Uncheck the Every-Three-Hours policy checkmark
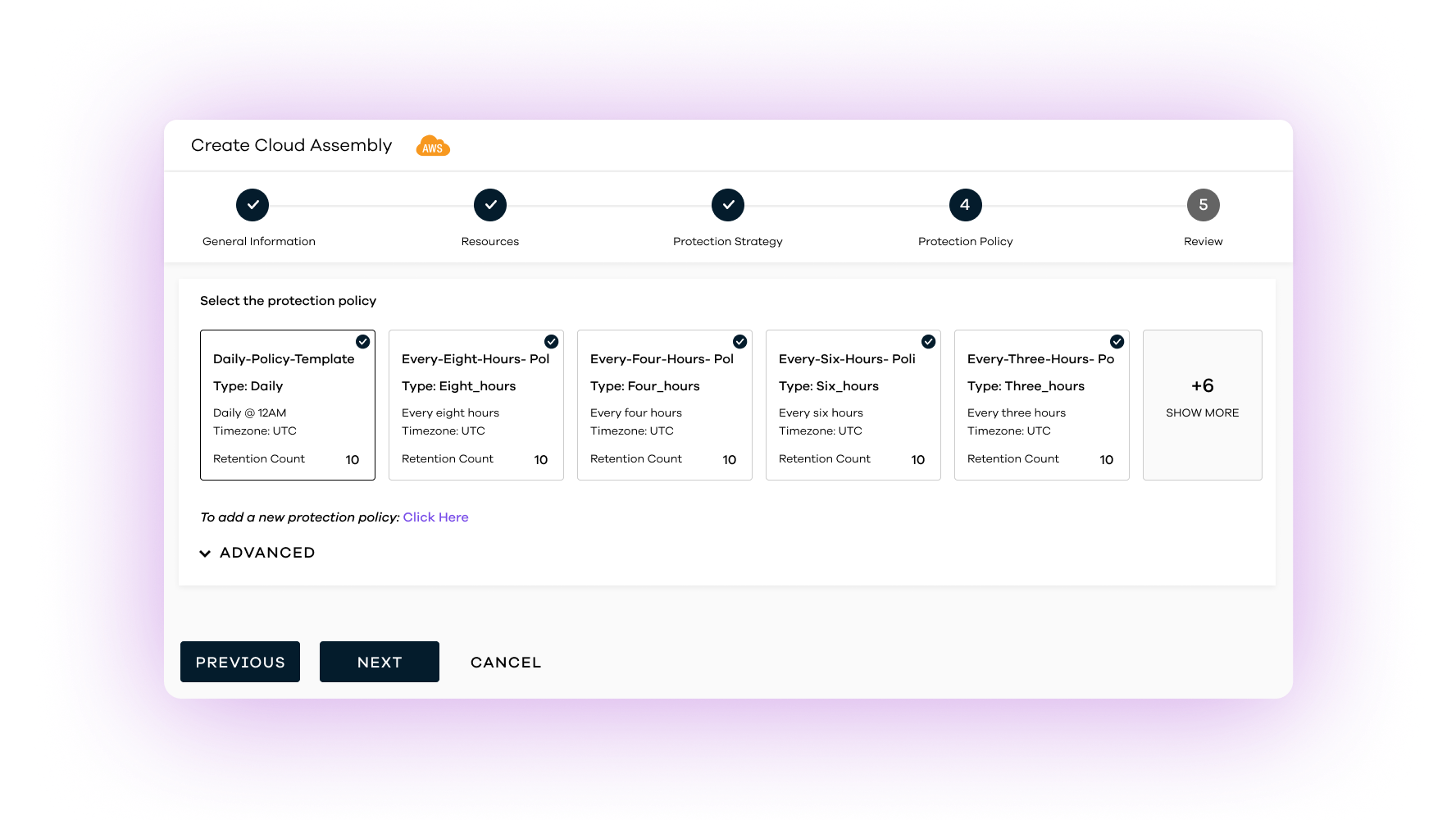Image resolution: width=1456 pixels, height=820 pixels. [1117, 342]
